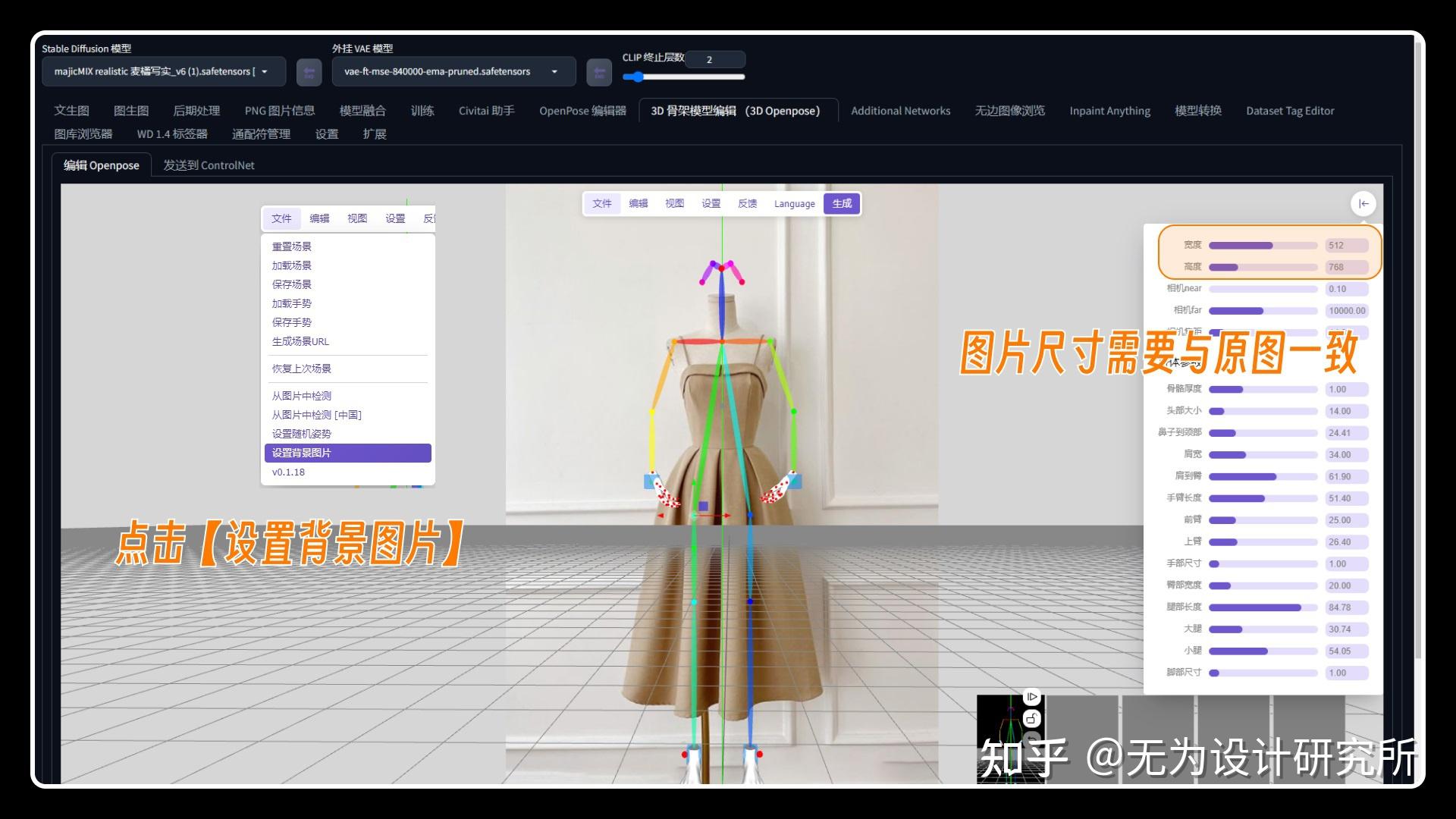Screen dimensions: 1456x819
Task: Adjust the CLIP 终止层数 slider
Action: point(637,77)
